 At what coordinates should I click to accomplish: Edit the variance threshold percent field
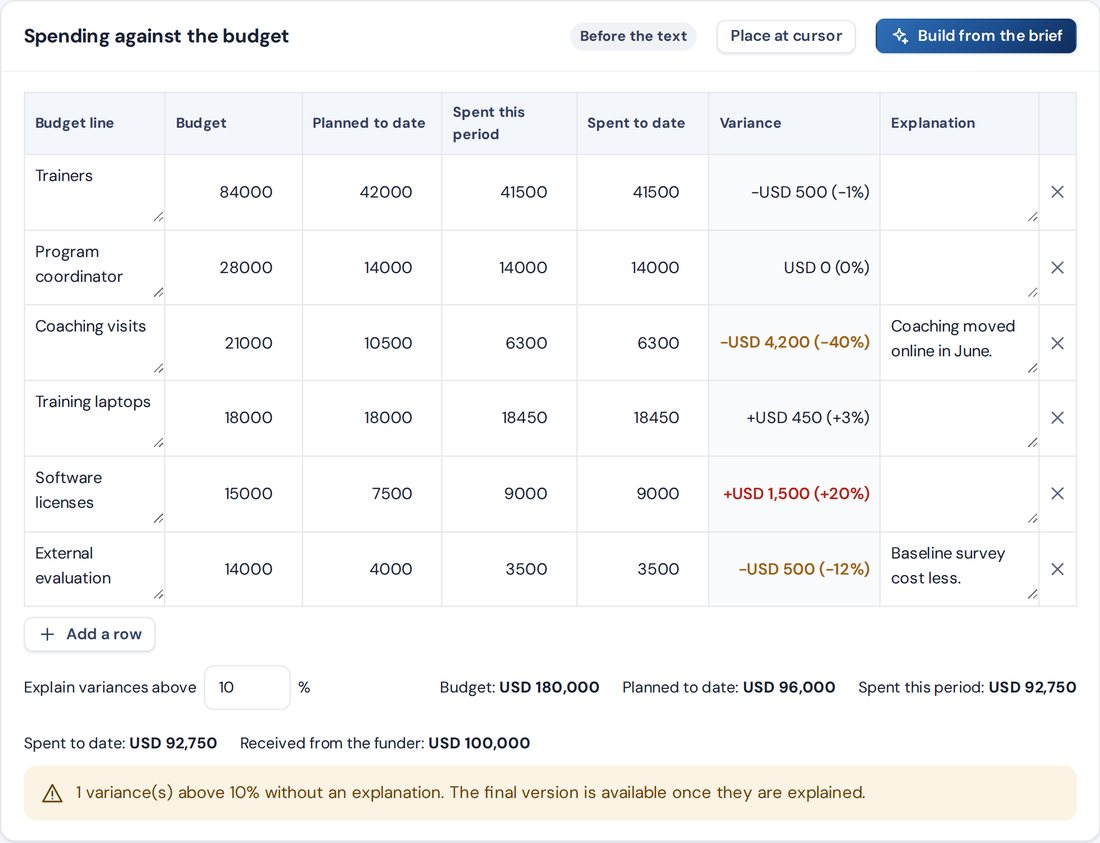[247, 687]
